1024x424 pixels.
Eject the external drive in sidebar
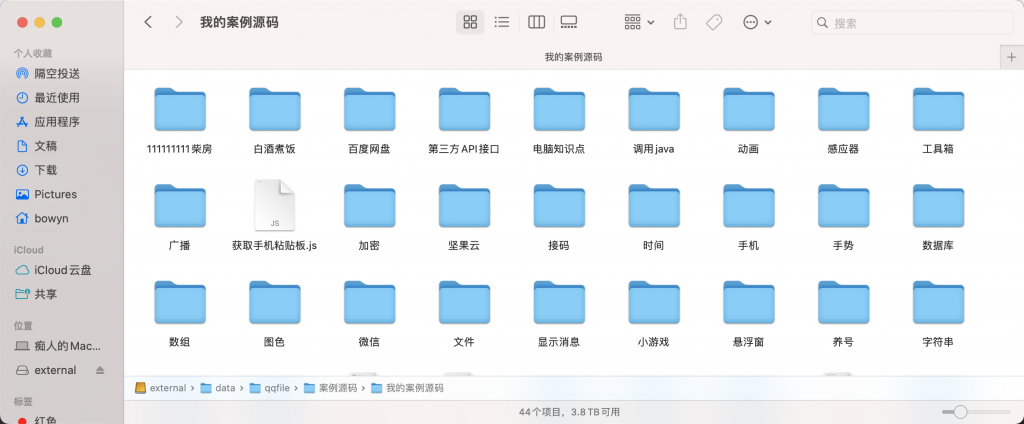point(100,370)
